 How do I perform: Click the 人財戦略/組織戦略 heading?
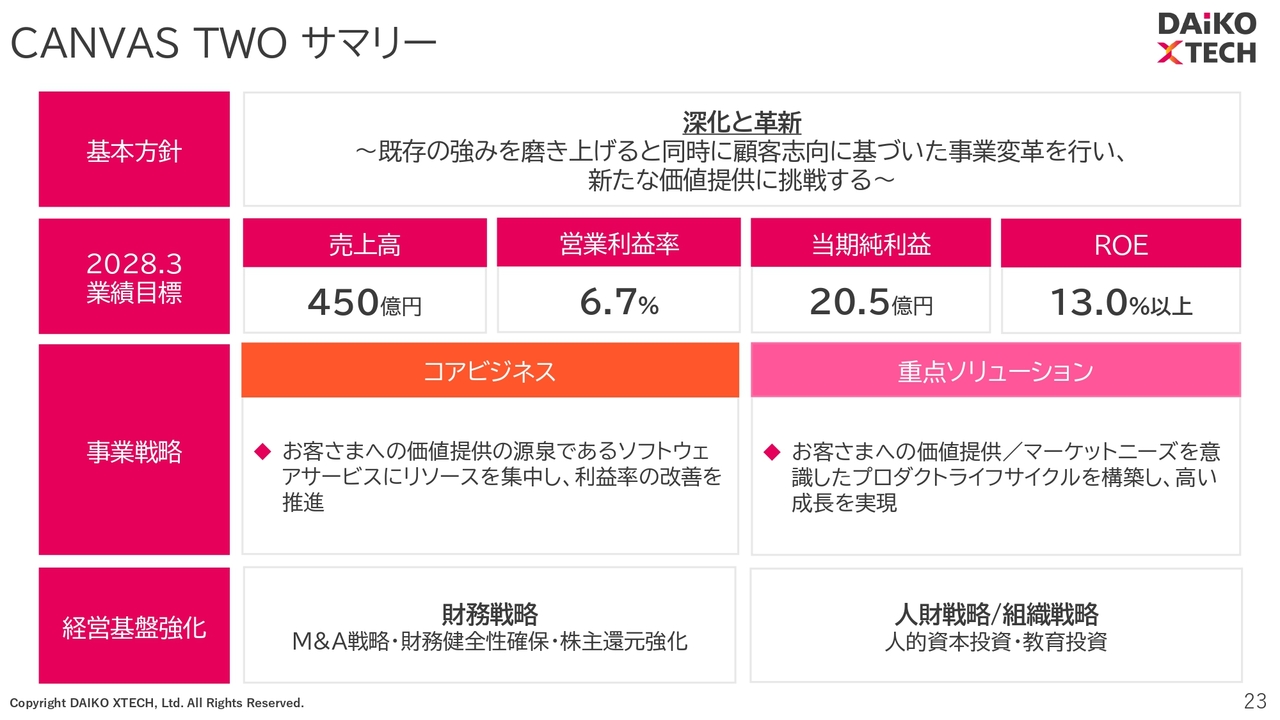click(x=996, y=613)
